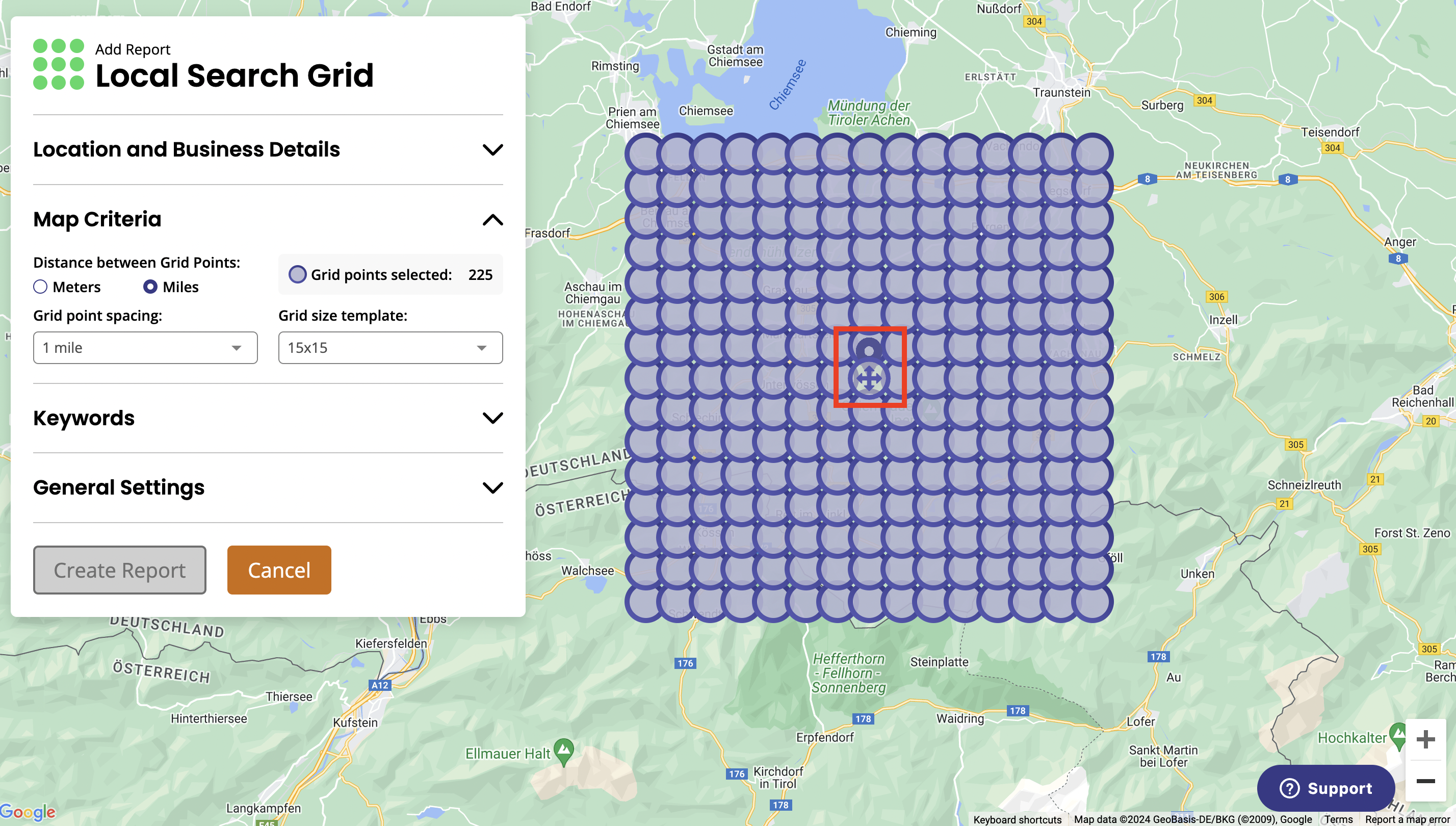Open the Support chat button
Image resolution: width=1456 pixels, height=826 pixels.
click(1325, 788)
